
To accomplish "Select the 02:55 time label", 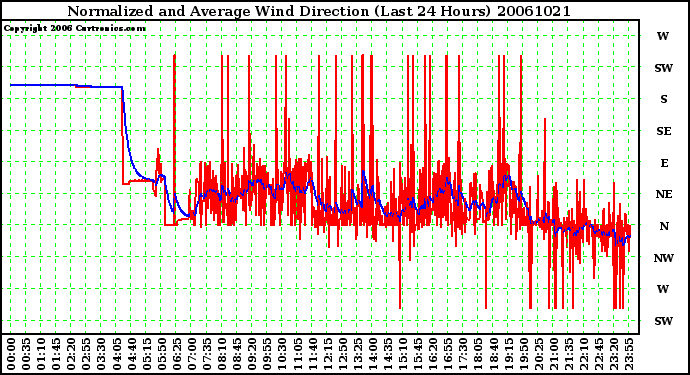I will 86,354.
